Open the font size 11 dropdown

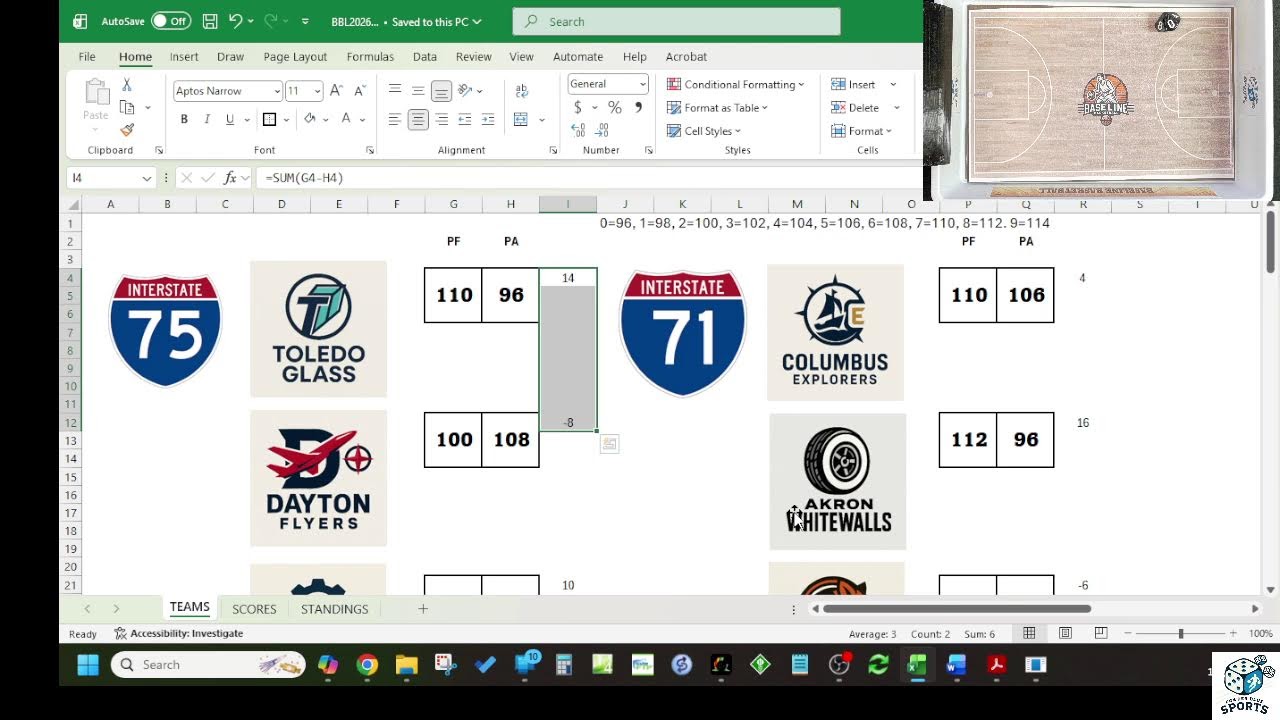[317, 91]
